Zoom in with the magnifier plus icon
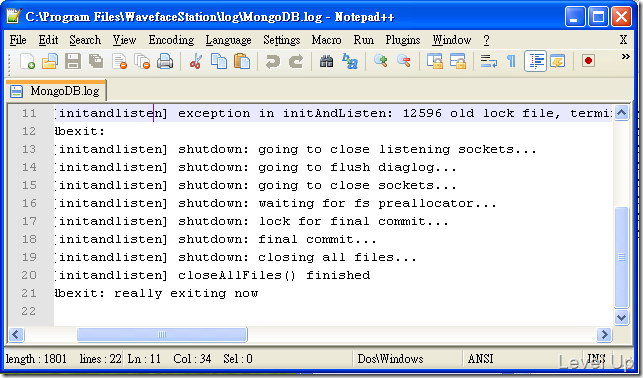Screen dimensions: 643x378 pyautogui.click(x=381, y=61)
